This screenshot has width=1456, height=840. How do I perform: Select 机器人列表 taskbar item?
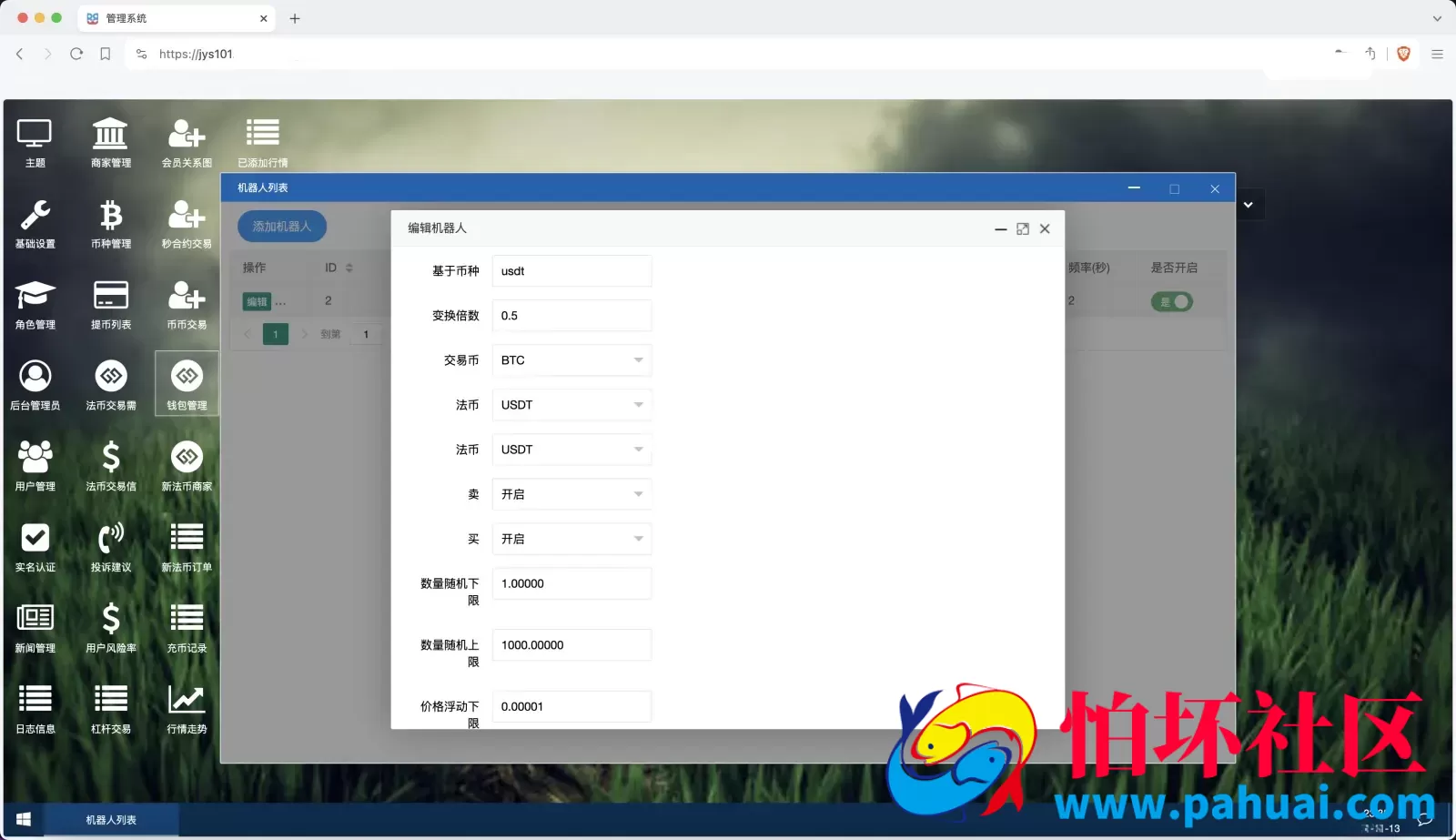[111, 820]
